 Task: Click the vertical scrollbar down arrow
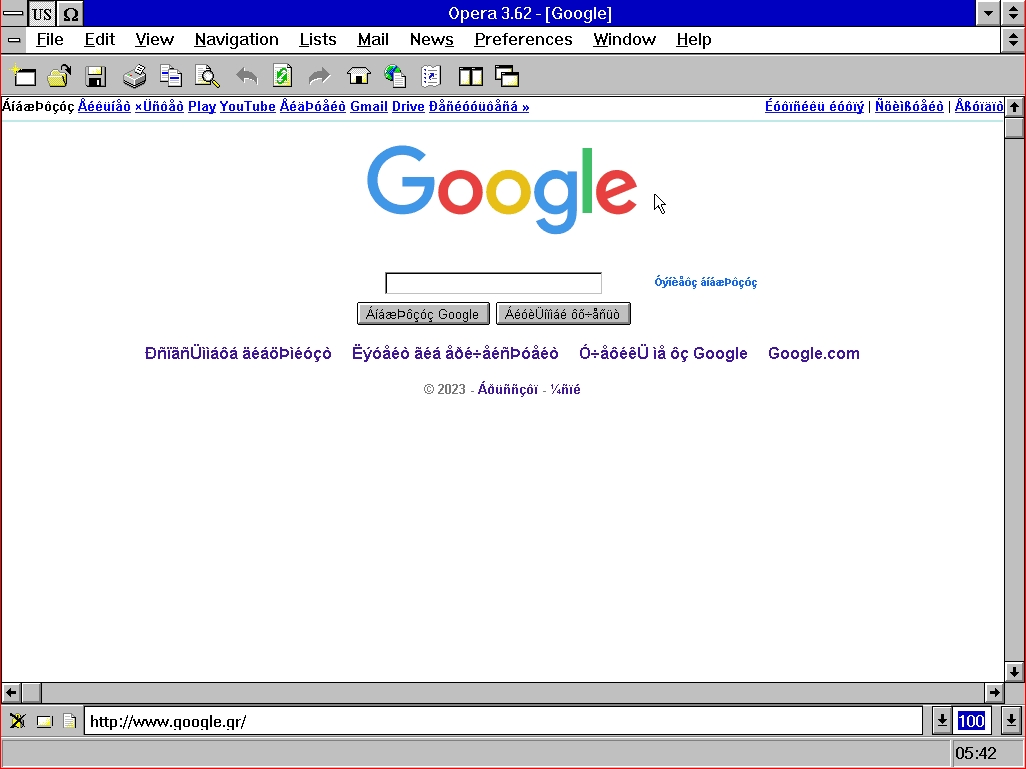1014,672
